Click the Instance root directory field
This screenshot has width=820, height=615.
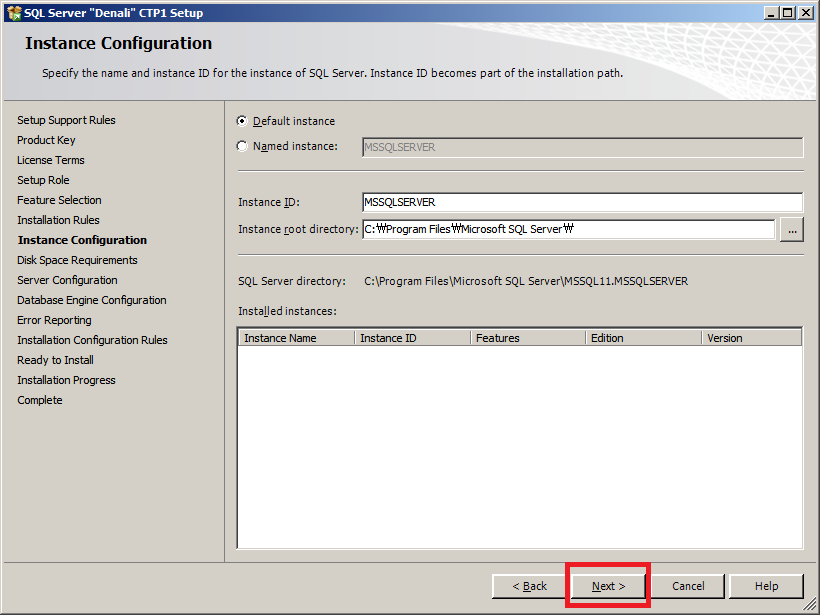point(568,229)
